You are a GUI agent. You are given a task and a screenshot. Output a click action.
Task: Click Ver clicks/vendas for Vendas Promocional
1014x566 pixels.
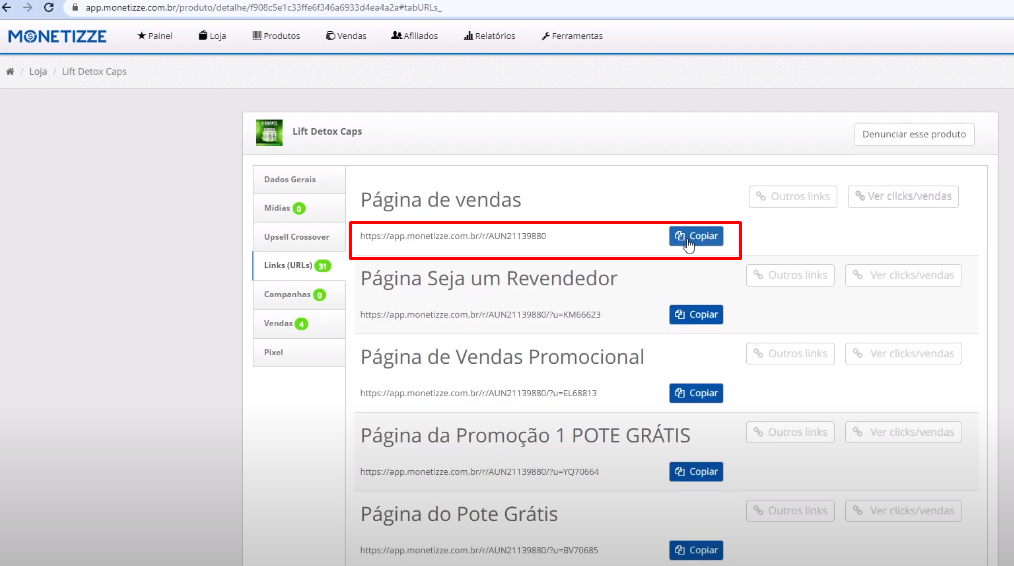903,354
